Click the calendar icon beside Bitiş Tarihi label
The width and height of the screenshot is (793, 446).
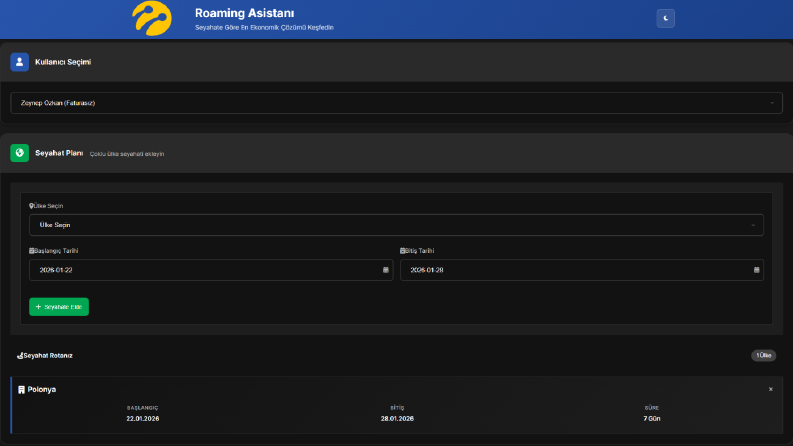(x=403, y=251)
